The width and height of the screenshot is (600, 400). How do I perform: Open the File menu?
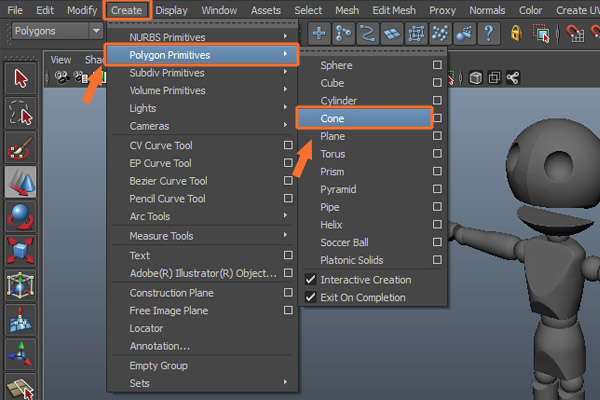click(x=15, y=10)
